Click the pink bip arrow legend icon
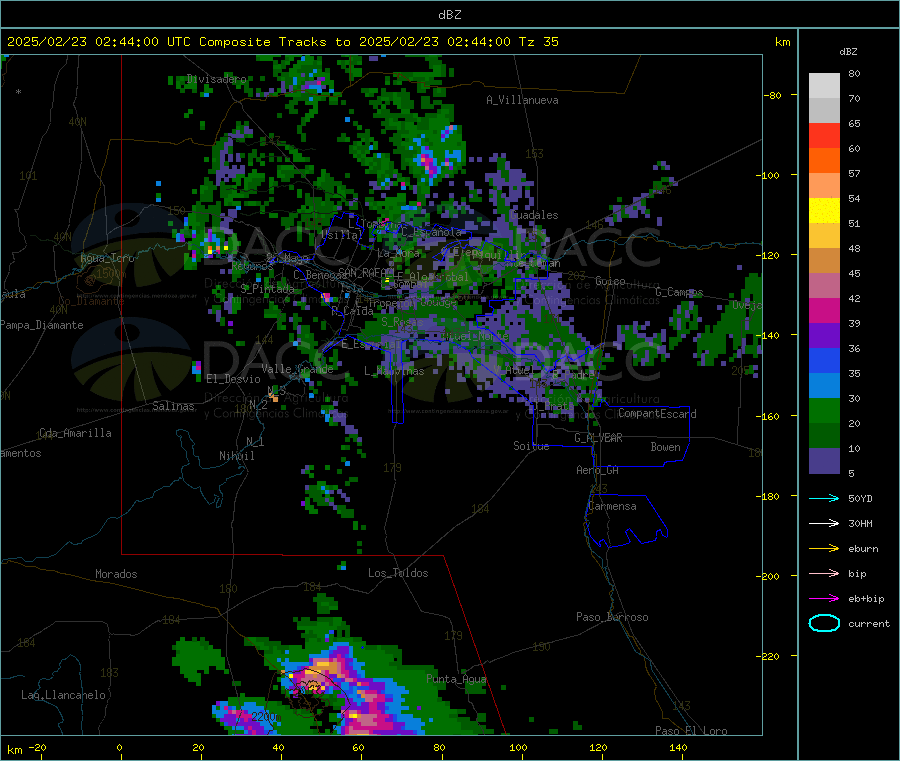This screenshot has width=900, height=761. click(824, 573)
